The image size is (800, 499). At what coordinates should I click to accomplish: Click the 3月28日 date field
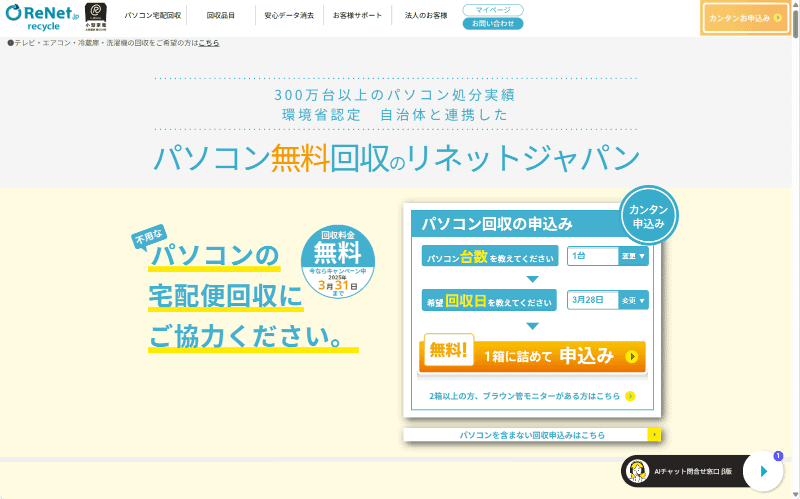[x=593, y=301]
